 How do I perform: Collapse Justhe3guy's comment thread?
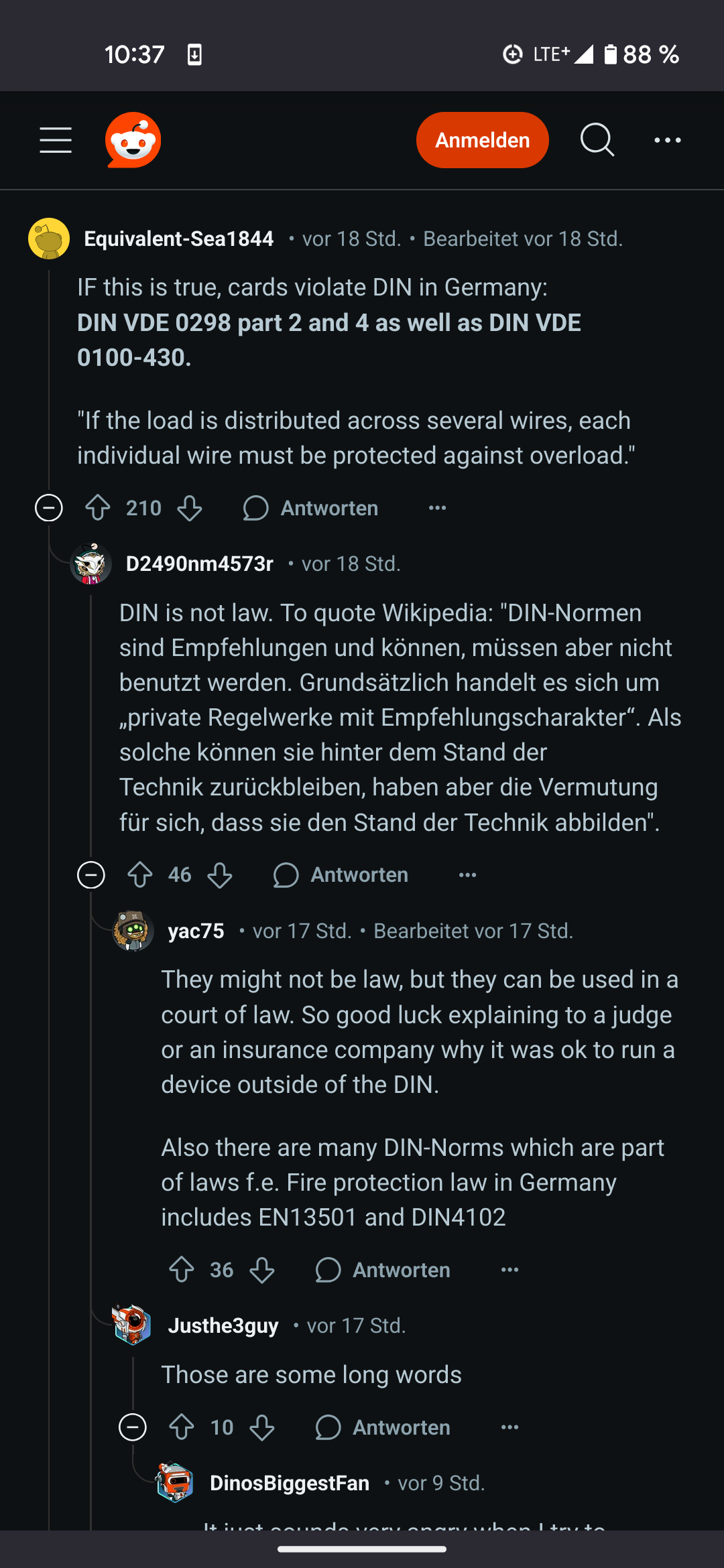tap(132, 1427)
